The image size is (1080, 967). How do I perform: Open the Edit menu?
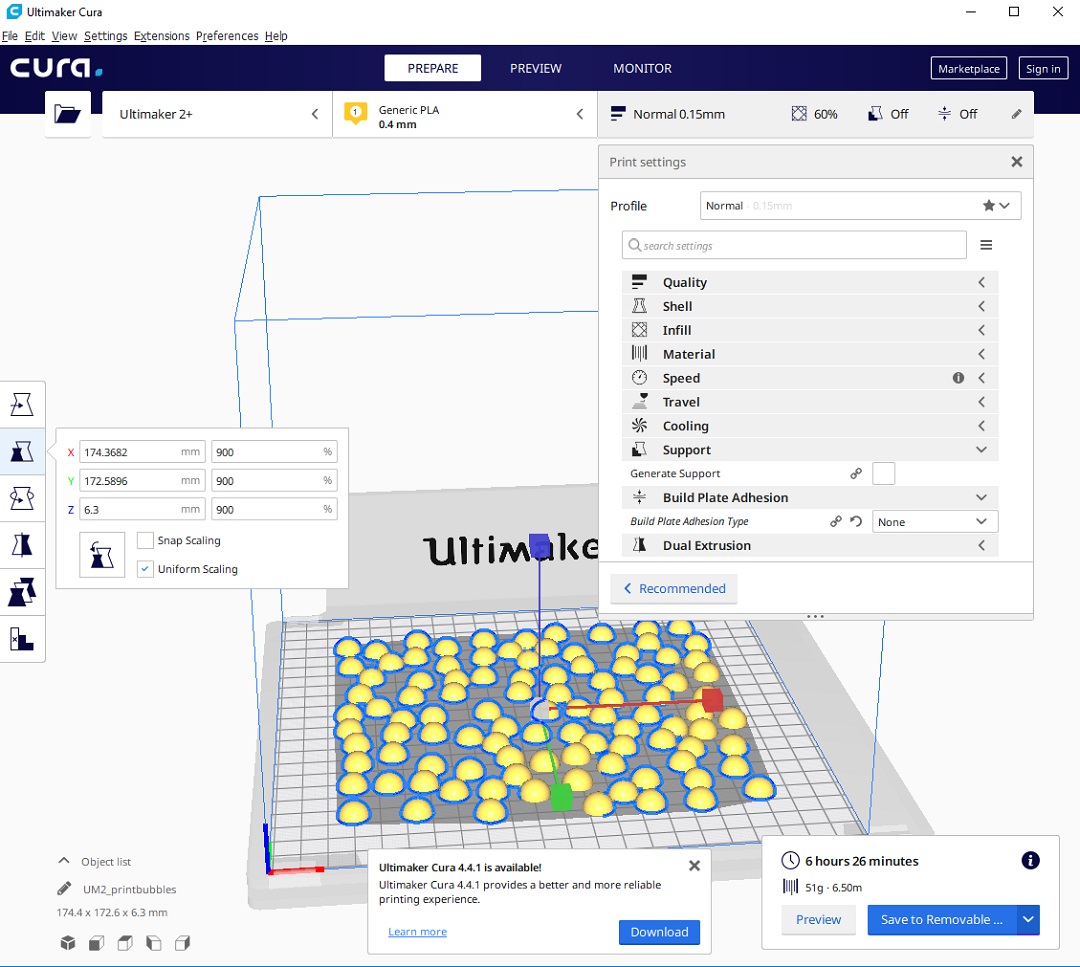pos(34,36)
